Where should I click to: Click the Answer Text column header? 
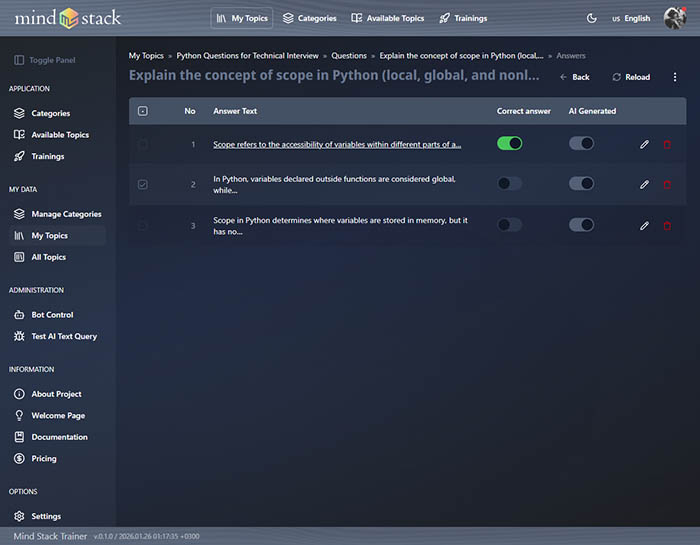coord(235,111)
